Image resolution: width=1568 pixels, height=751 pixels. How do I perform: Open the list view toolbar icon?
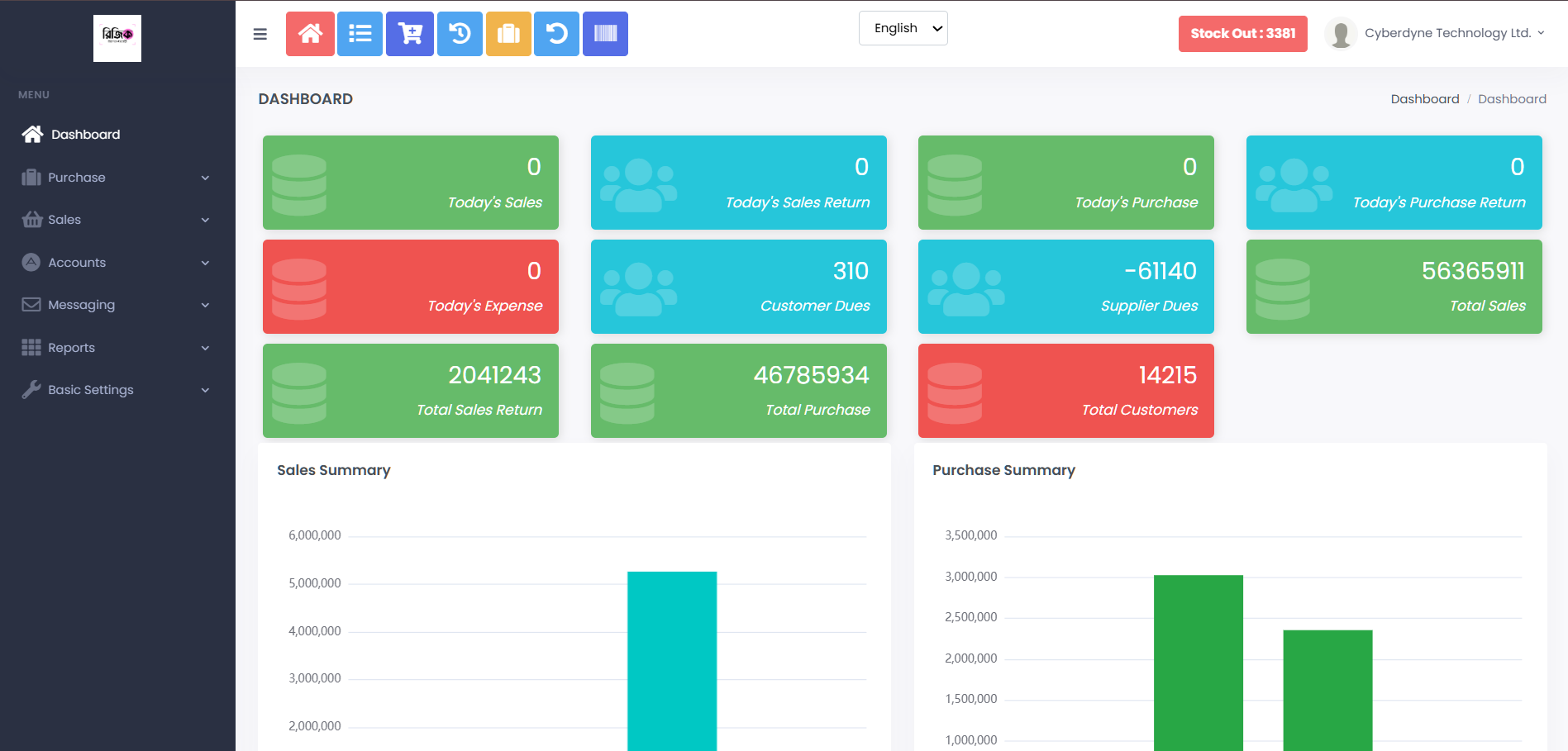tap(360, 34)
